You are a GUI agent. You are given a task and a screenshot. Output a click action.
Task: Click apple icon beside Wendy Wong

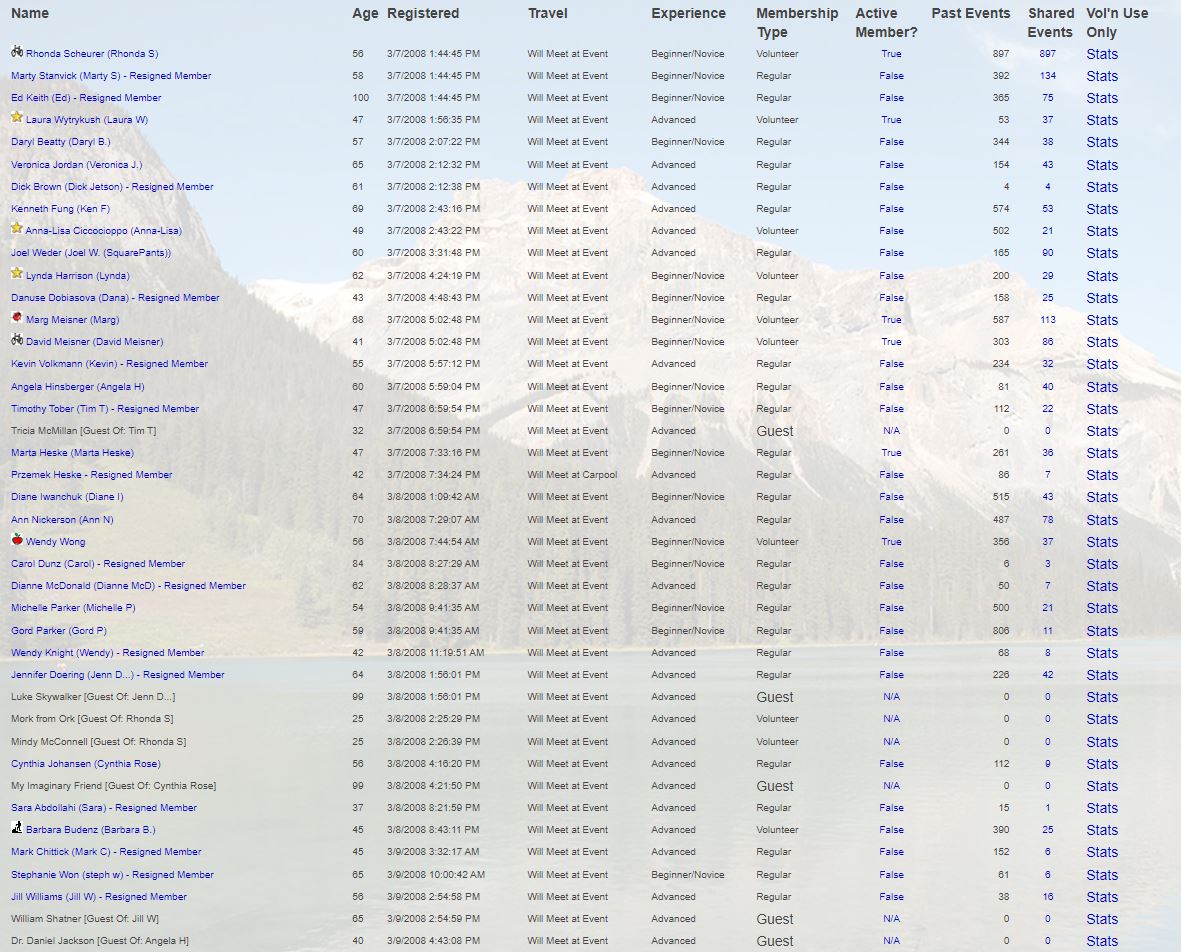17,540
